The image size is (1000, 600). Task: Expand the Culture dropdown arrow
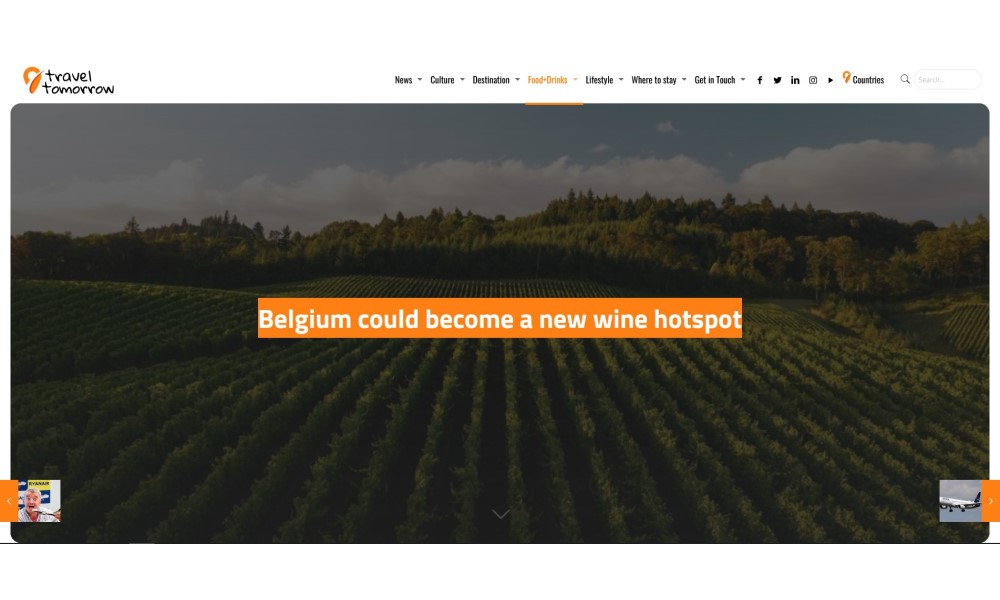[462, 80]
